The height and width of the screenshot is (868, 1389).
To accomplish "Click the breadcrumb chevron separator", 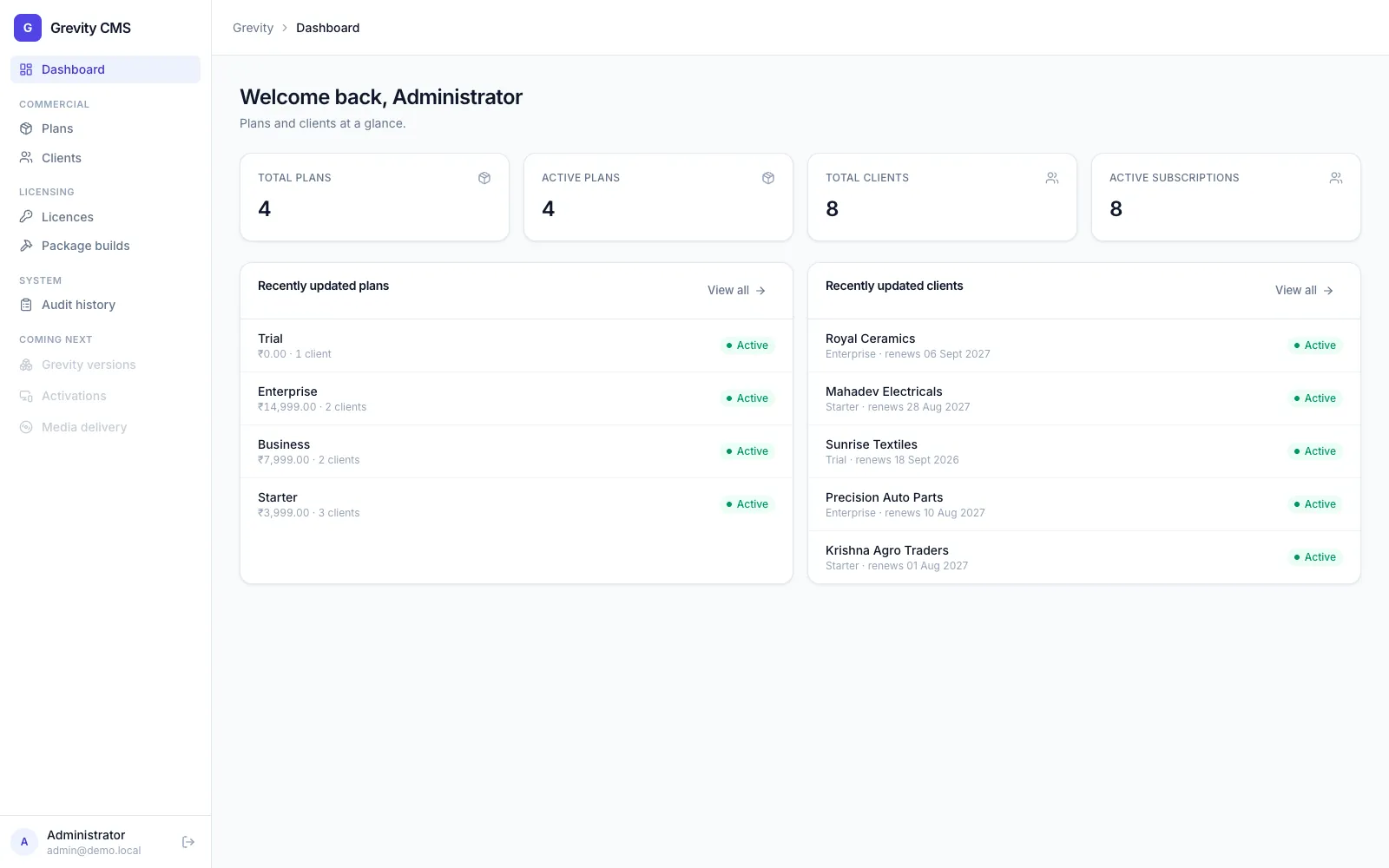I will (285, 28).
